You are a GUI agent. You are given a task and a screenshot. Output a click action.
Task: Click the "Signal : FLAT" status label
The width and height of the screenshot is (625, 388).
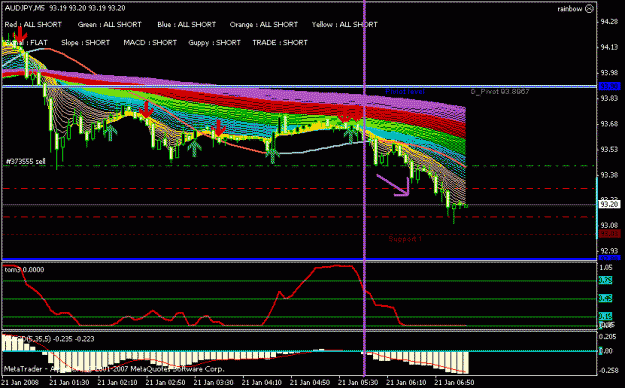click(26, 42)
